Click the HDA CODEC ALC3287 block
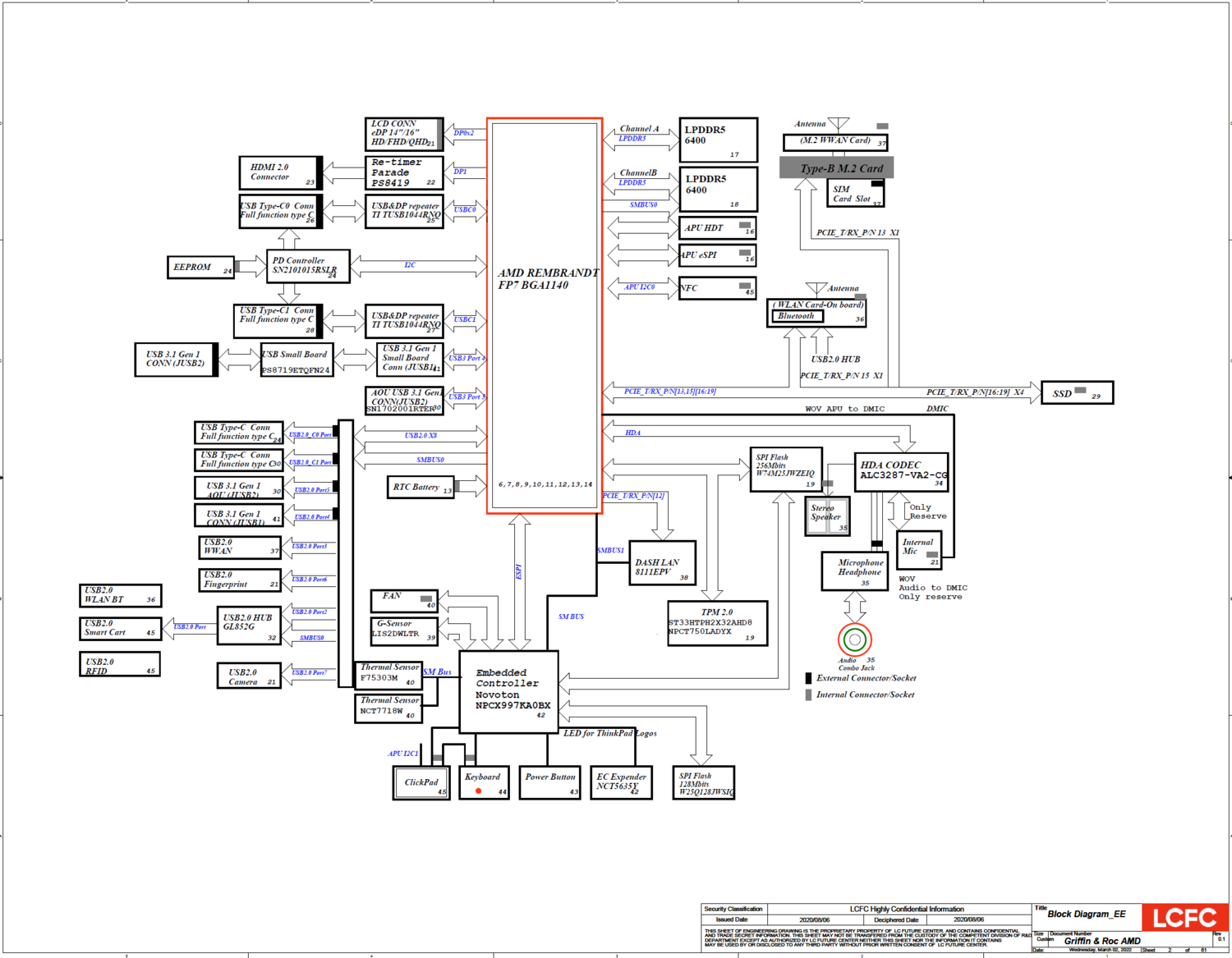The image size is (1232, 958). click(901, 472)
